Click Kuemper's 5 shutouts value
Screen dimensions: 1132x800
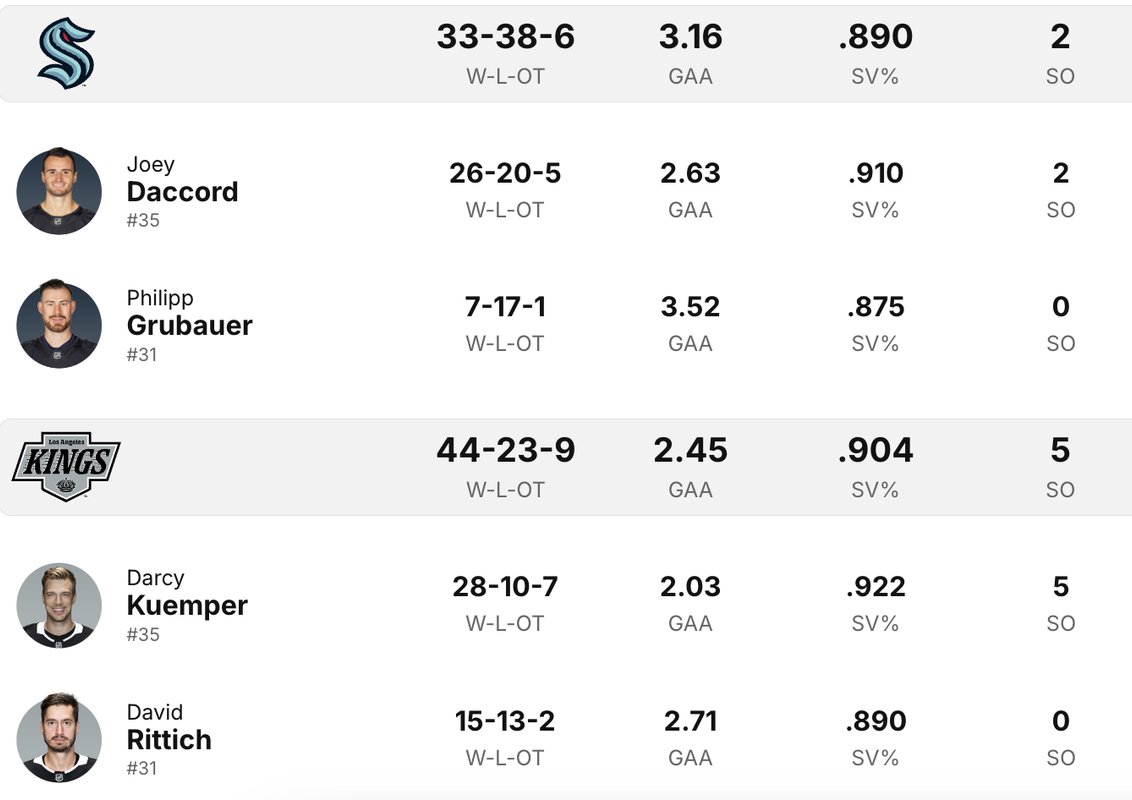tap(1061, 587)
